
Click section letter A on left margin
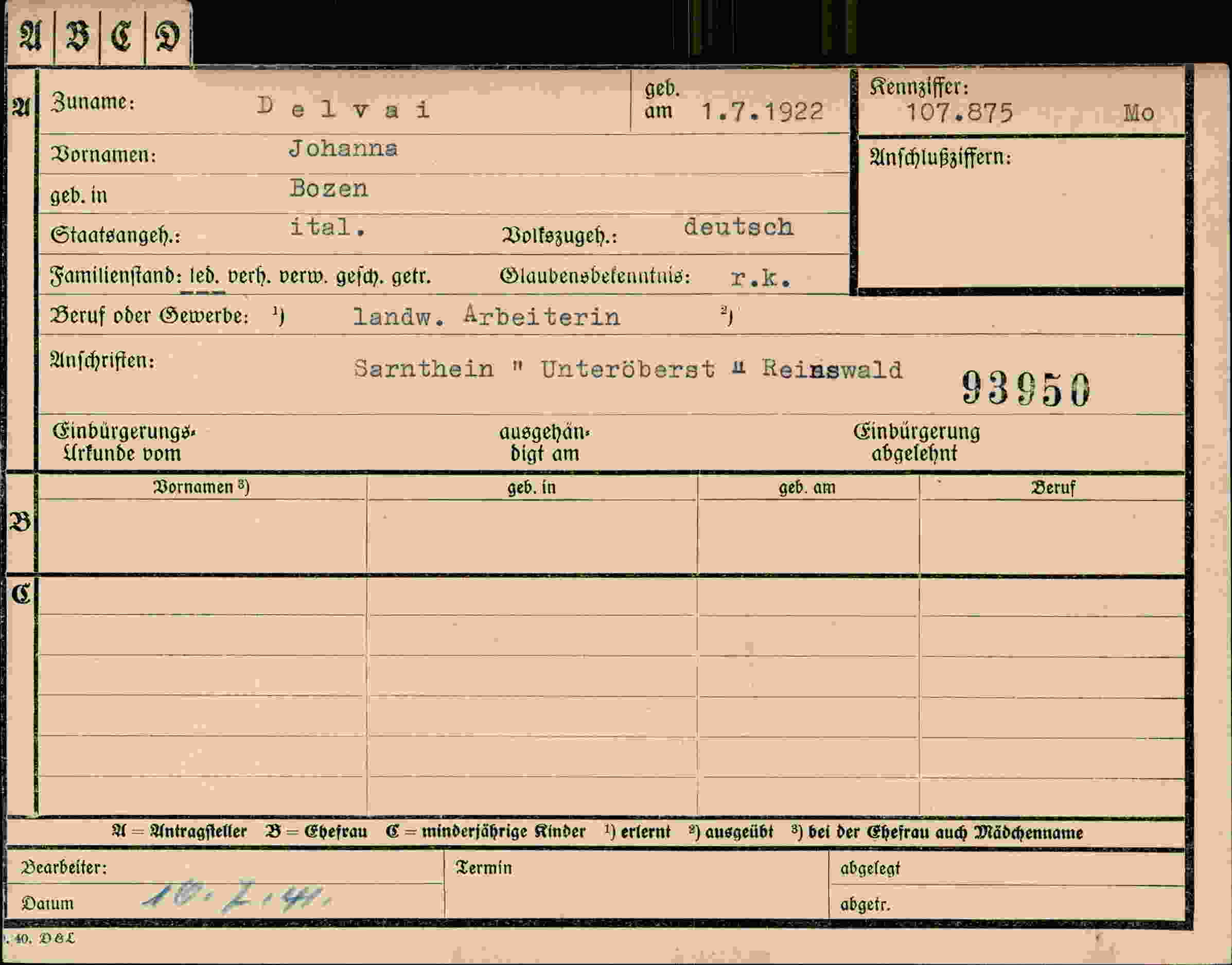tap(21, 107)
